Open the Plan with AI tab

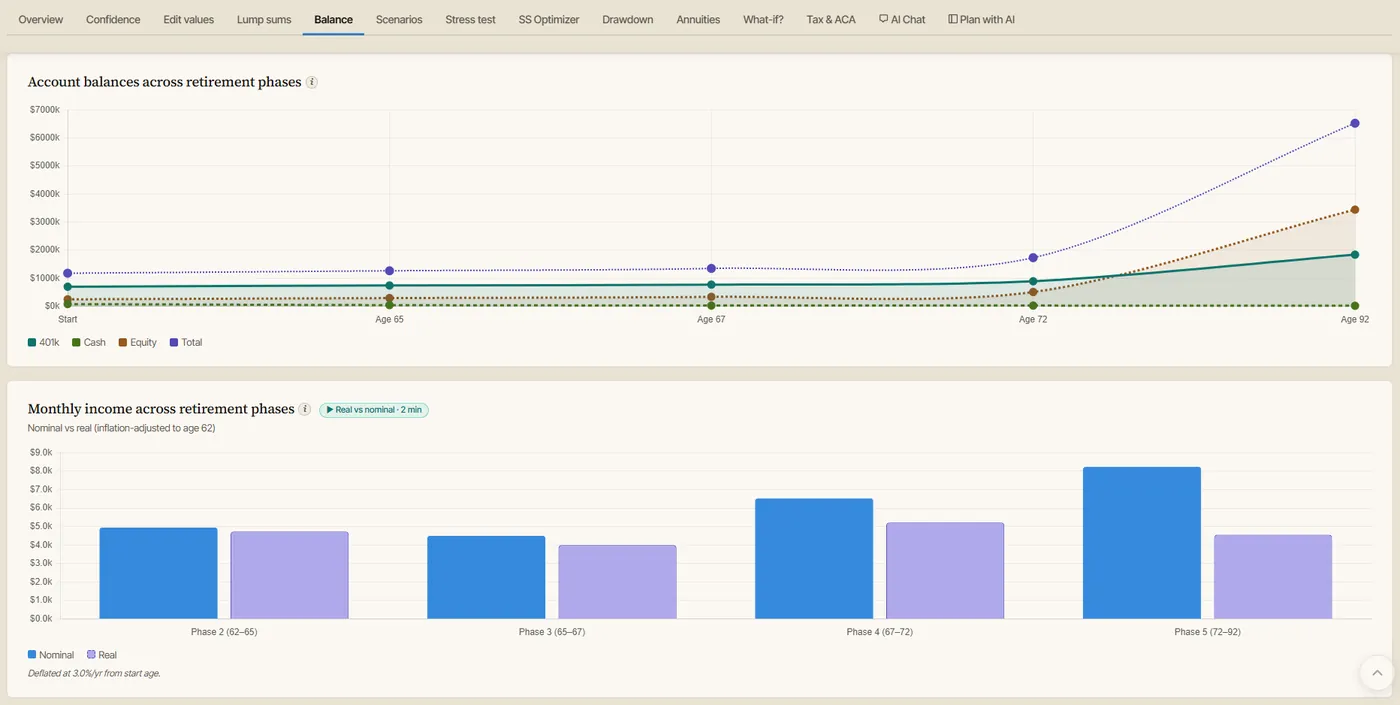(x=981, y=19)
